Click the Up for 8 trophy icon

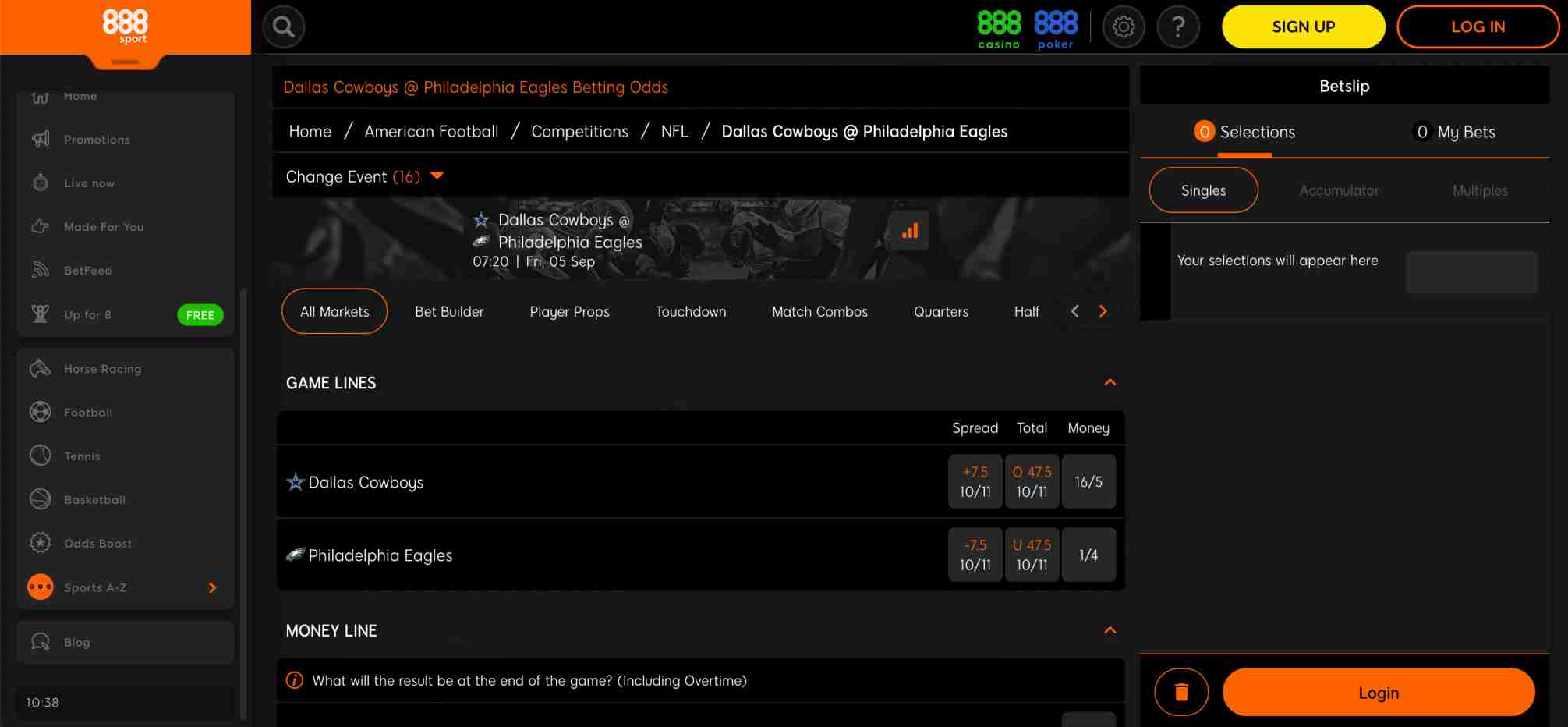[x=41, y=314]
